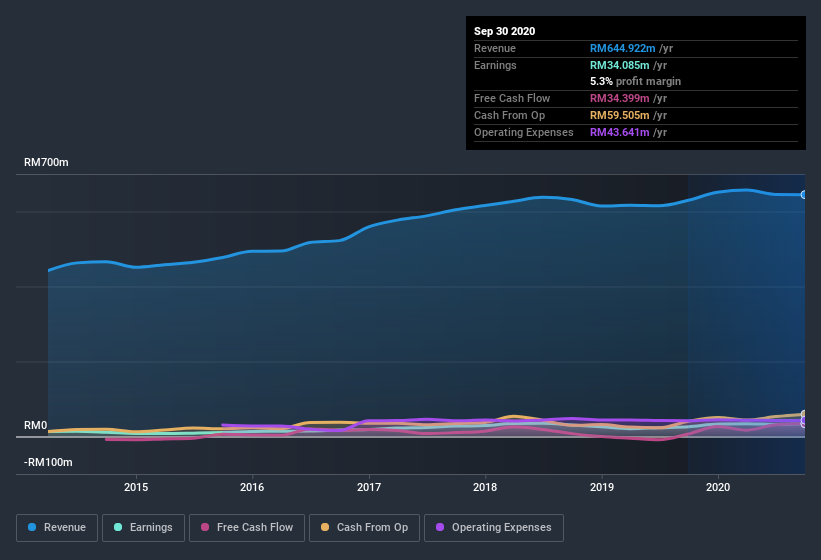
Task: Click the Sep 30 2020 tooltip date
Action: point(504,31)
